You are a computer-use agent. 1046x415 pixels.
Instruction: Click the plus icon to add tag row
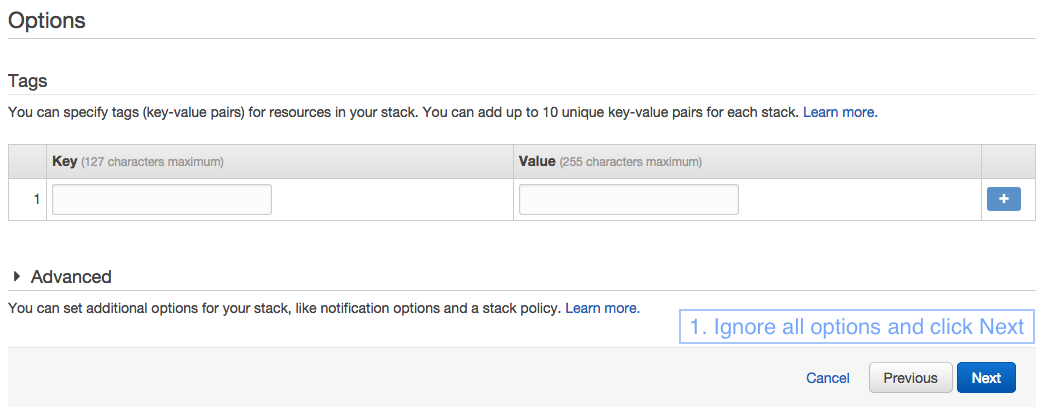(x=1003, y=199)
